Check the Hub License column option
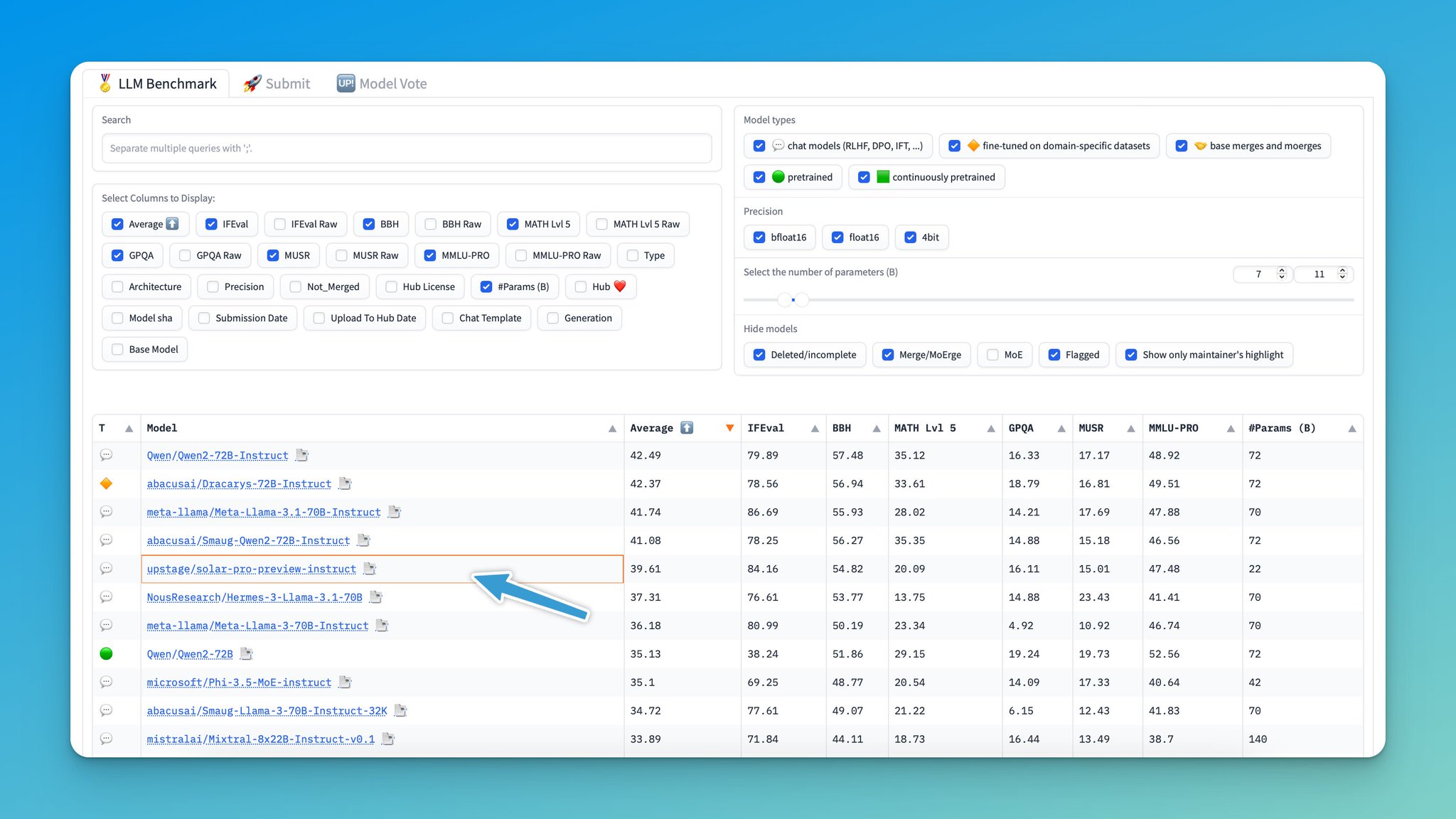 coord(391,287)
